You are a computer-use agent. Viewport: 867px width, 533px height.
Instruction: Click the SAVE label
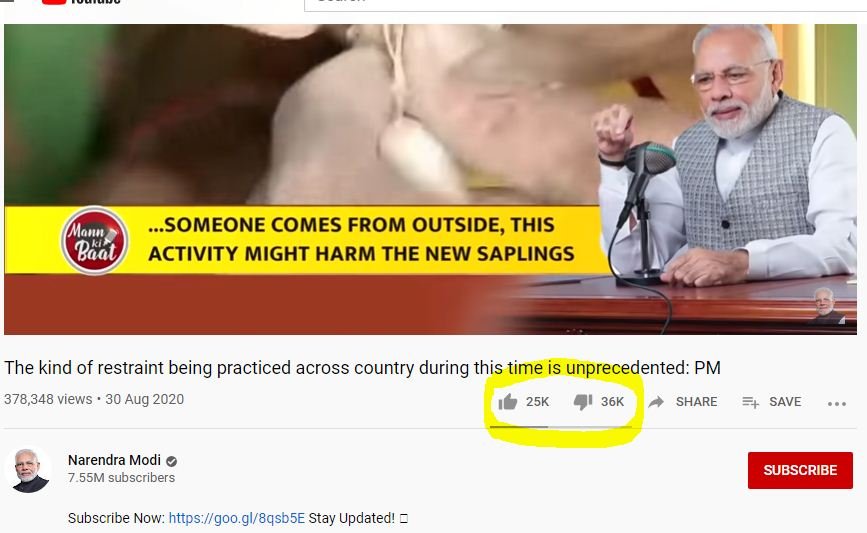point(785,402)
